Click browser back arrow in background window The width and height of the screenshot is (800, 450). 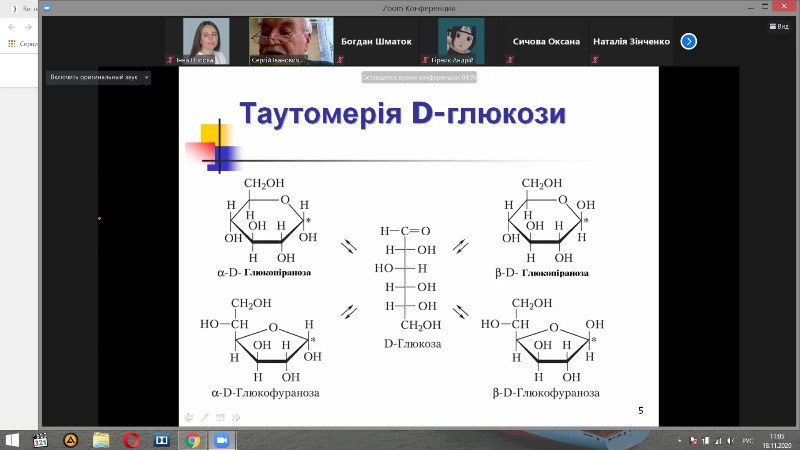tap(12, 27)
